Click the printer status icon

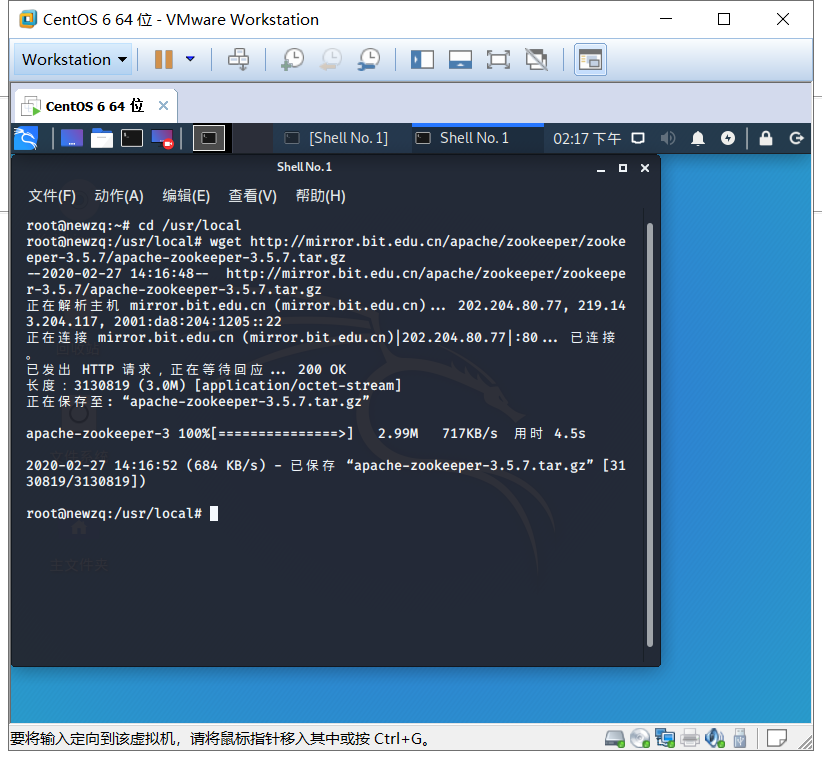[x=690, y=739]
